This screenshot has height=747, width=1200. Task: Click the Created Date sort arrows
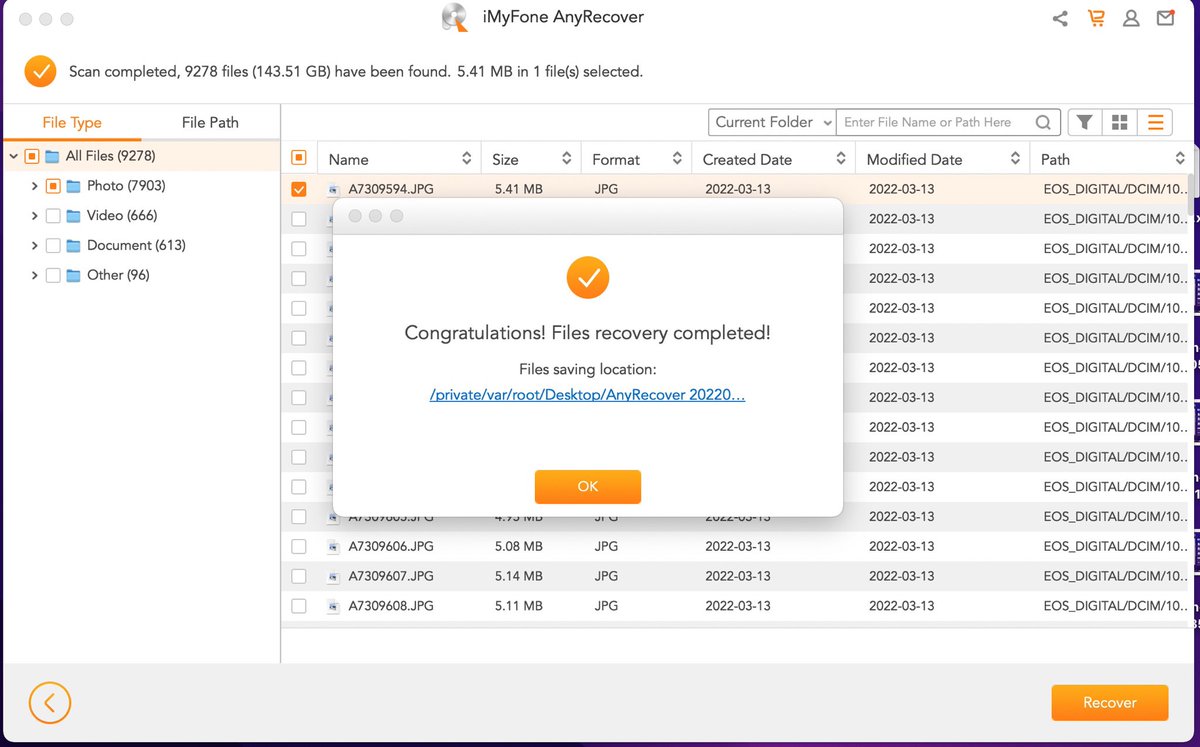(x=841, y=159)
